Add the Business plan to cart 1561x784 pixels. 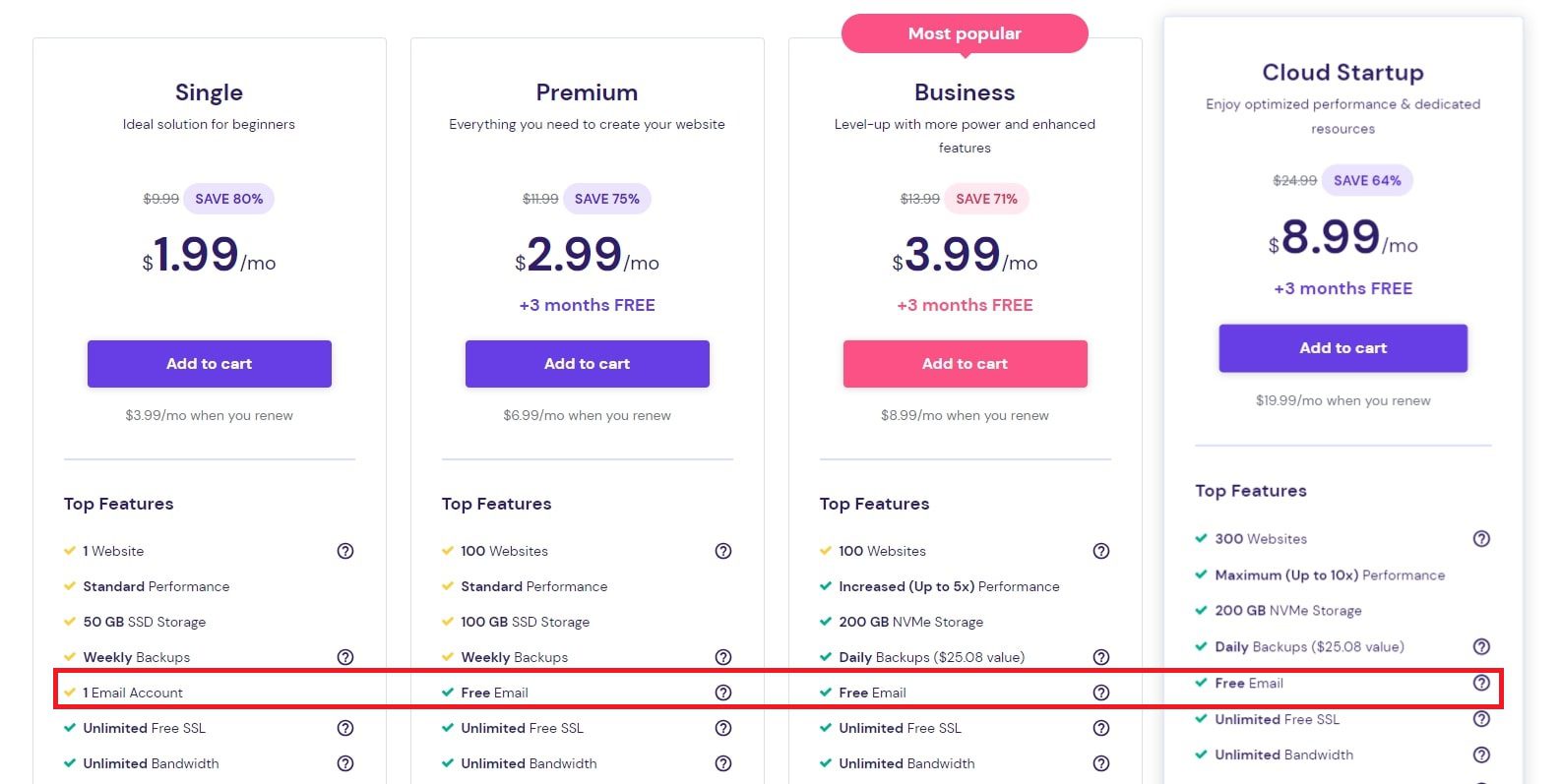pyautogui.click(x=965, y=363)
